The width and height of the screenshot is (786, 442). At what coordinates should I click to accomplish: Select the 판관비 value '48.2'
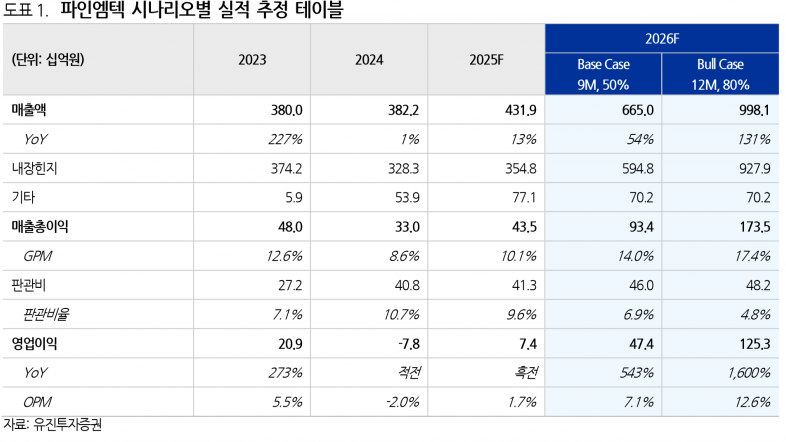point(758,285)
